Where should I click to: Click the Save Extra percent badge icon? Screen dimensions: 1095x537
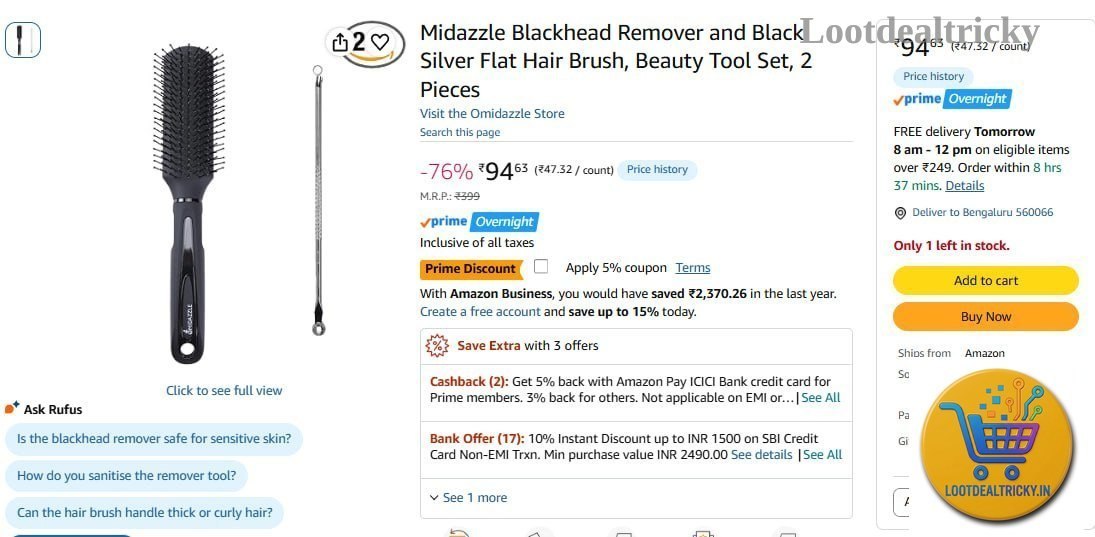point(437,346)
